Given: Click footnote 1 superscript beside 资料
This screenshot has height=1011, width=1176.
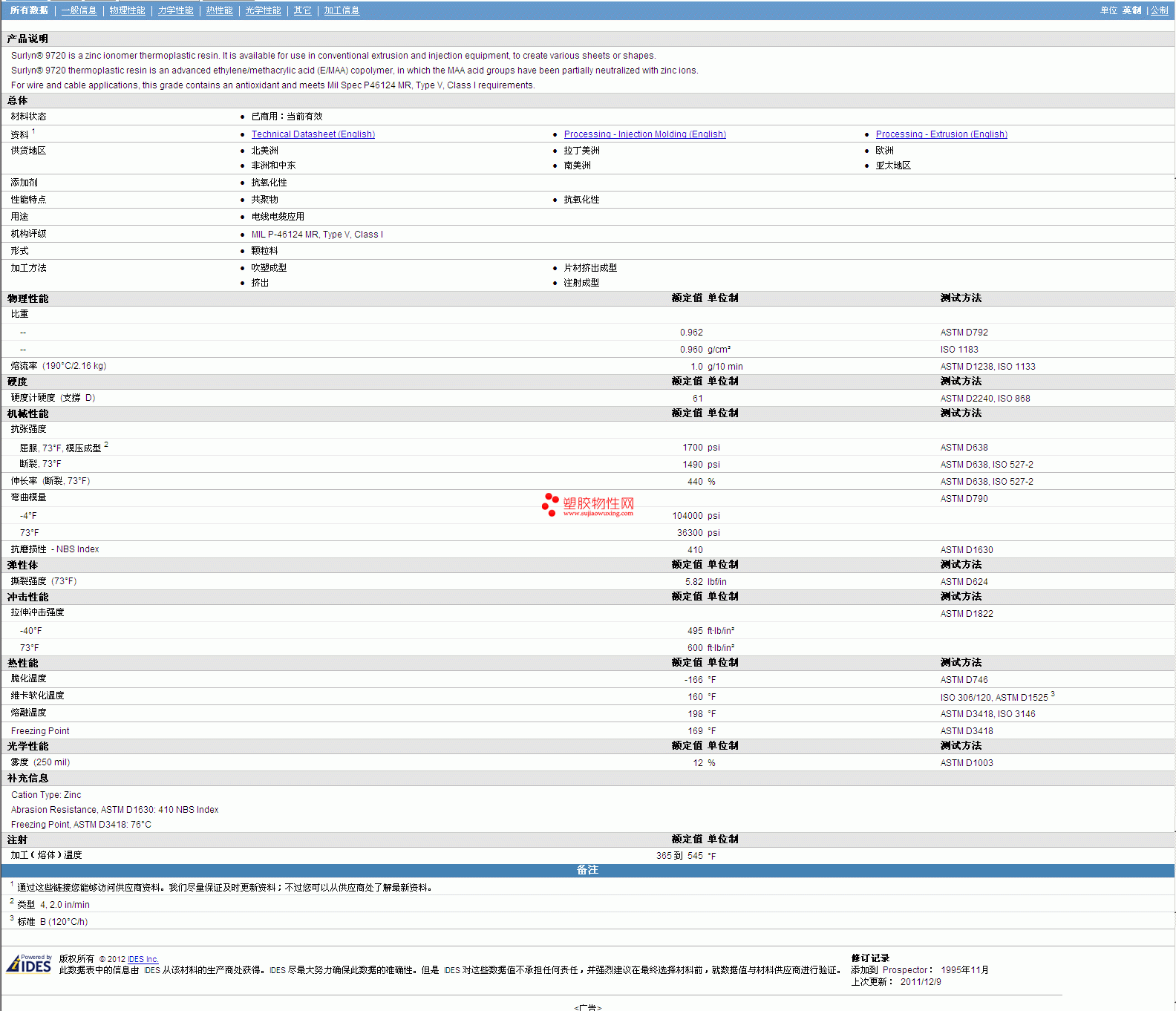Looking at the screenshot, I should [x=33, y=131].
